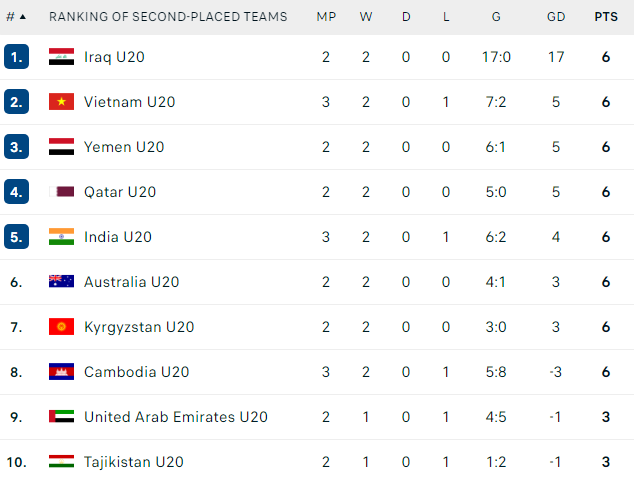Select the W column header

point(366,17)
